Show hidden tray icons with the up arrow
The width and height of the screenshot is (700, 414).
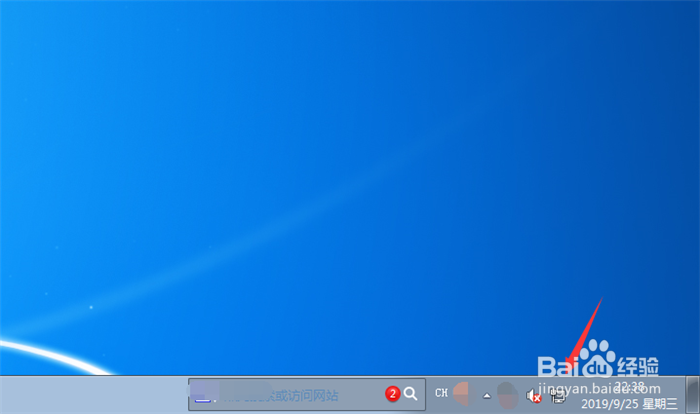click(x=487, y=396)
